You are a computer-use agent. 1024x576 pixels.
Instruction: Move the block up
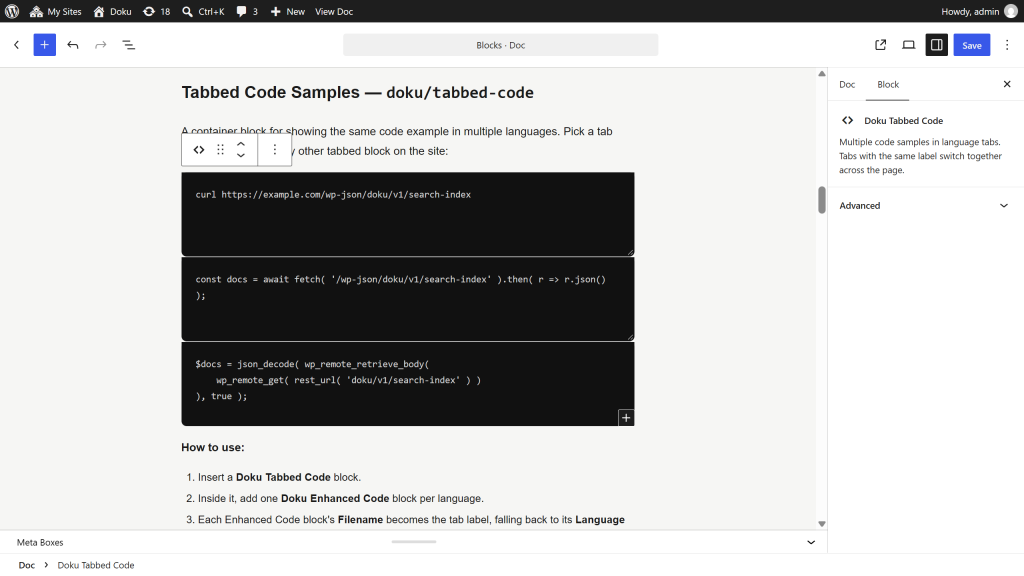[241, 144]
